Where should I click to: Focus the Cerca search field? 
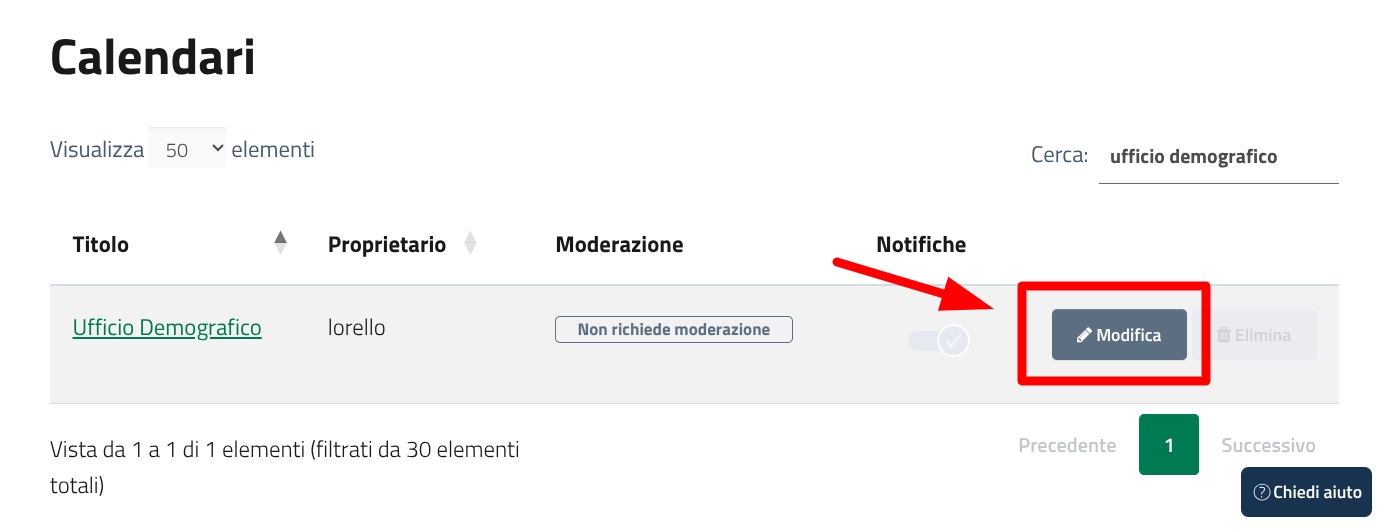(1217, 157)
